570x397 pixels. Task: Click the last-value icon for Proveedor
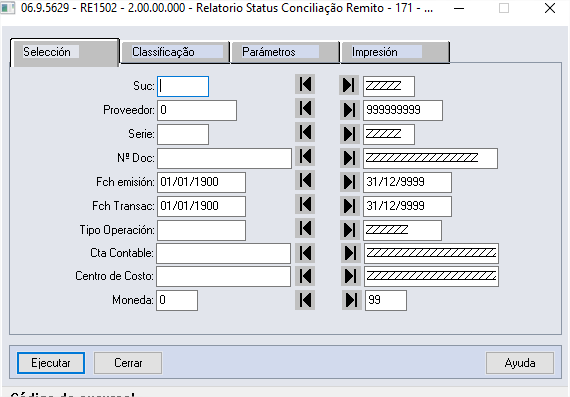tap(350, 110)
